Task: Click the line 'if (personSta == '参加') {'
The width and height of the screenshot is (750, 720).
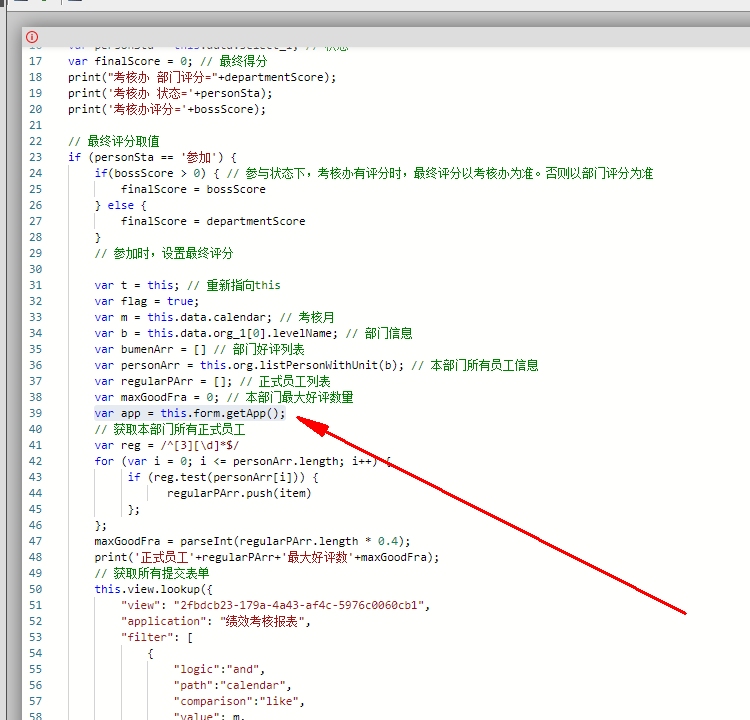Action: point(152,157)
